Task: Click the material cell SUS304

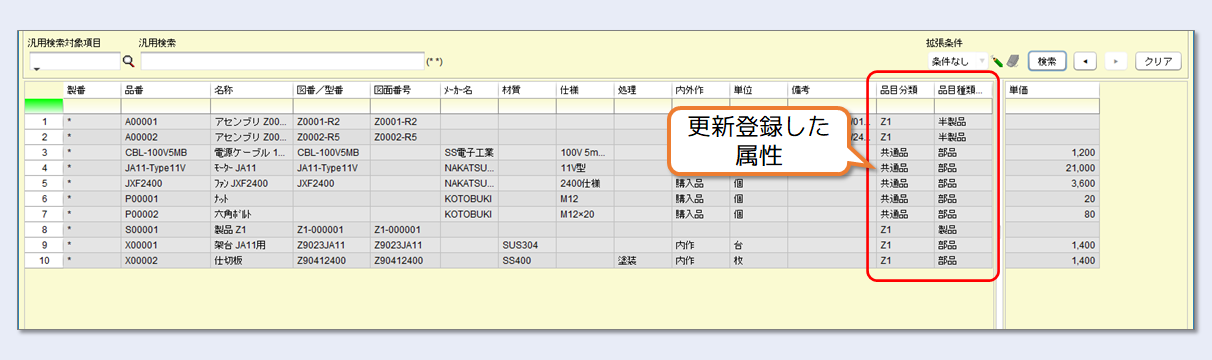Action: coord(527,245)
